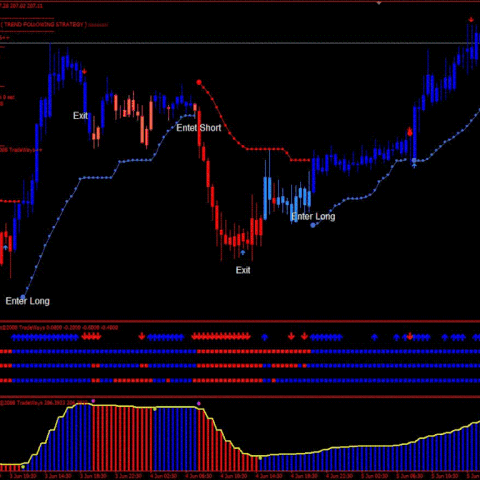
Task: Click red marker above tall blue breakout candle
Action: 410,132
